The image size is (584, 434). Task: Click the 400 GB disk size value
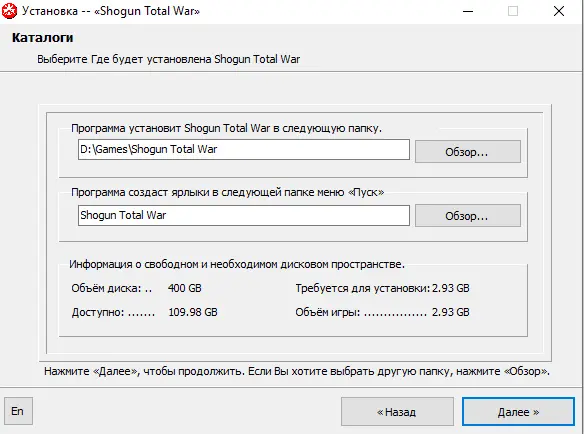[184, 288]
